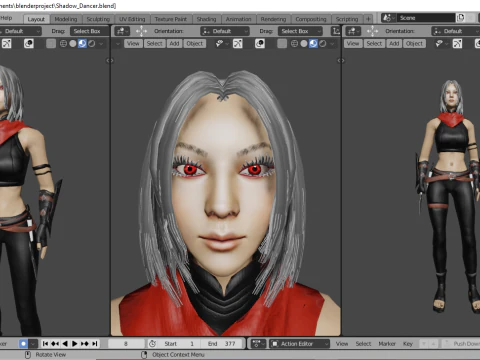This screenshot has width=480, height=360.
Task: Jump to timeline end frame
Action: click(95, 344)
